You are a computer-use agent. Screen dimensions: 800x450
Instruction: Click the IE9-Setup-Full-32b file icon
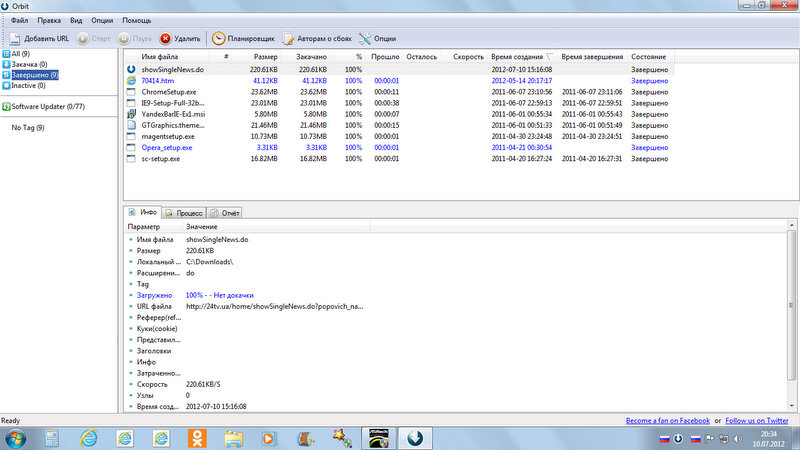coord(131,103)
